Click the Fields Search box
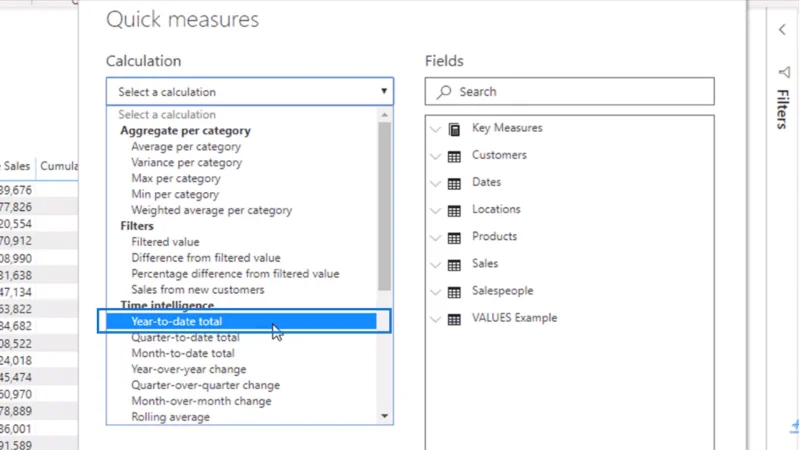 coord(569,91)
